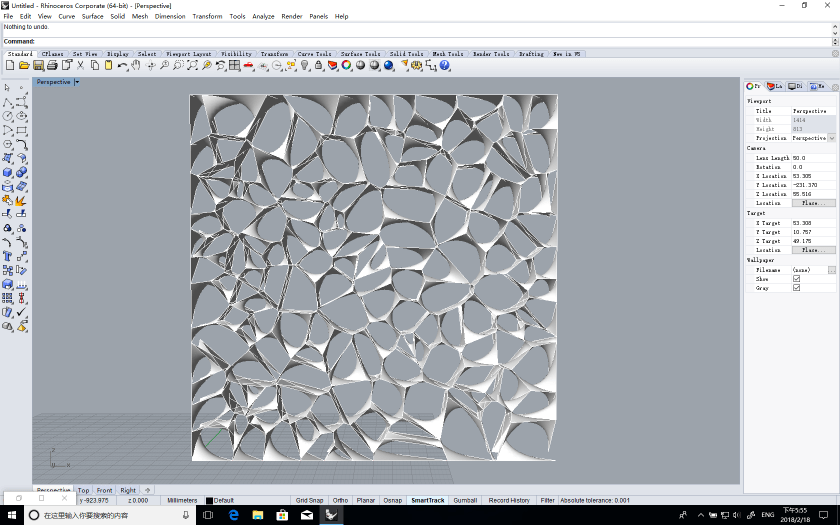
Task: Toggle the wallpaper Gray checkbox
Action: [796, 288]
